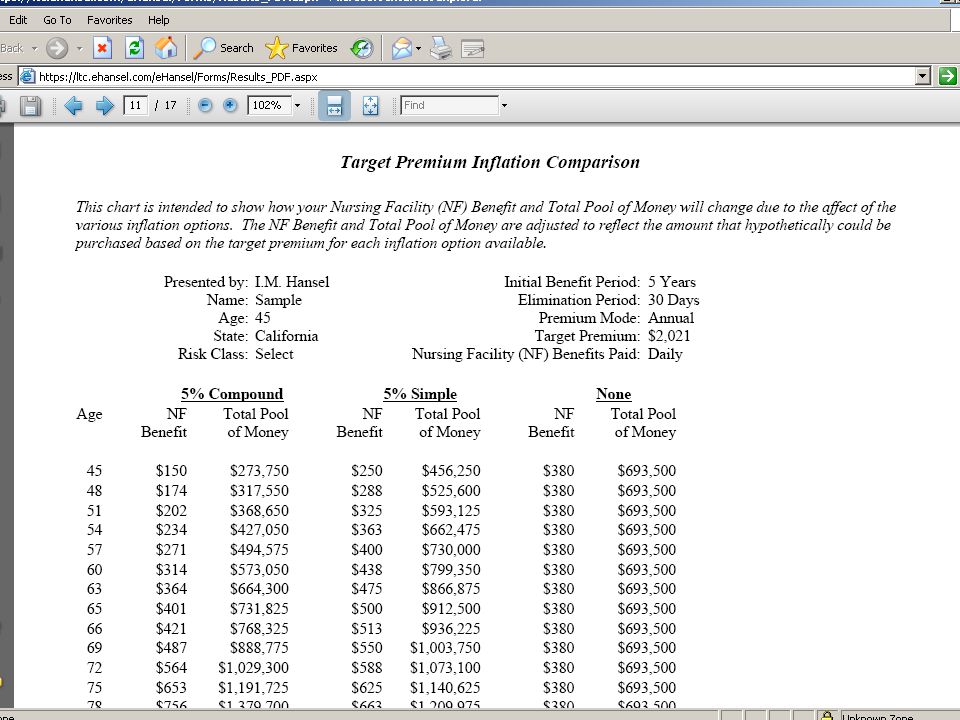Click the green Go arrow next to the address bar
This screenshot has height=720, width=960.
(x=947, y=77)
